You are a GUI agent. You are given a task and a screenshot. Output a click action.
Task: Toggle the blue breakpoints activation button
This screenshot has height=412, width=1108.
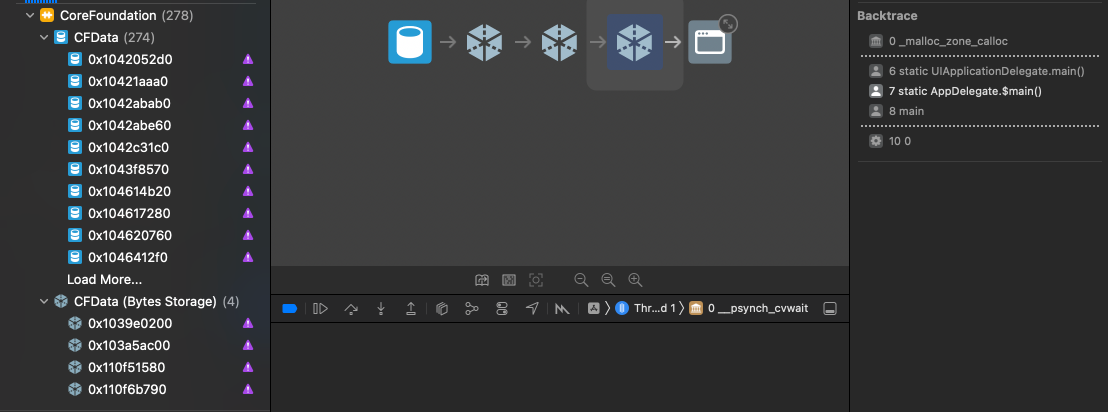(290, 309)
